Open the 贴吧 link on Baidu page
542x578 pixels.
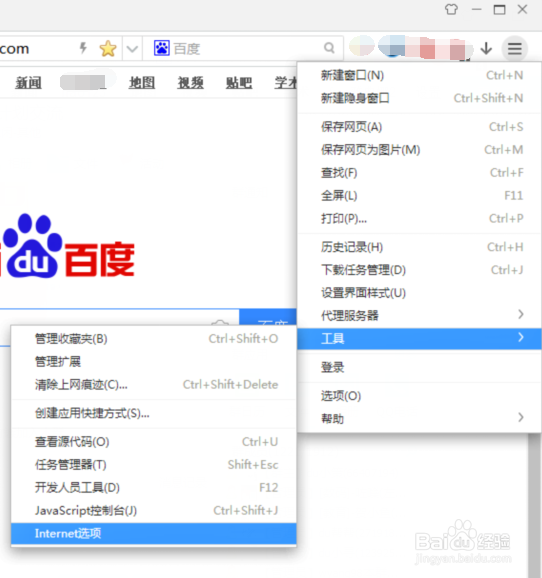point(239,83)
